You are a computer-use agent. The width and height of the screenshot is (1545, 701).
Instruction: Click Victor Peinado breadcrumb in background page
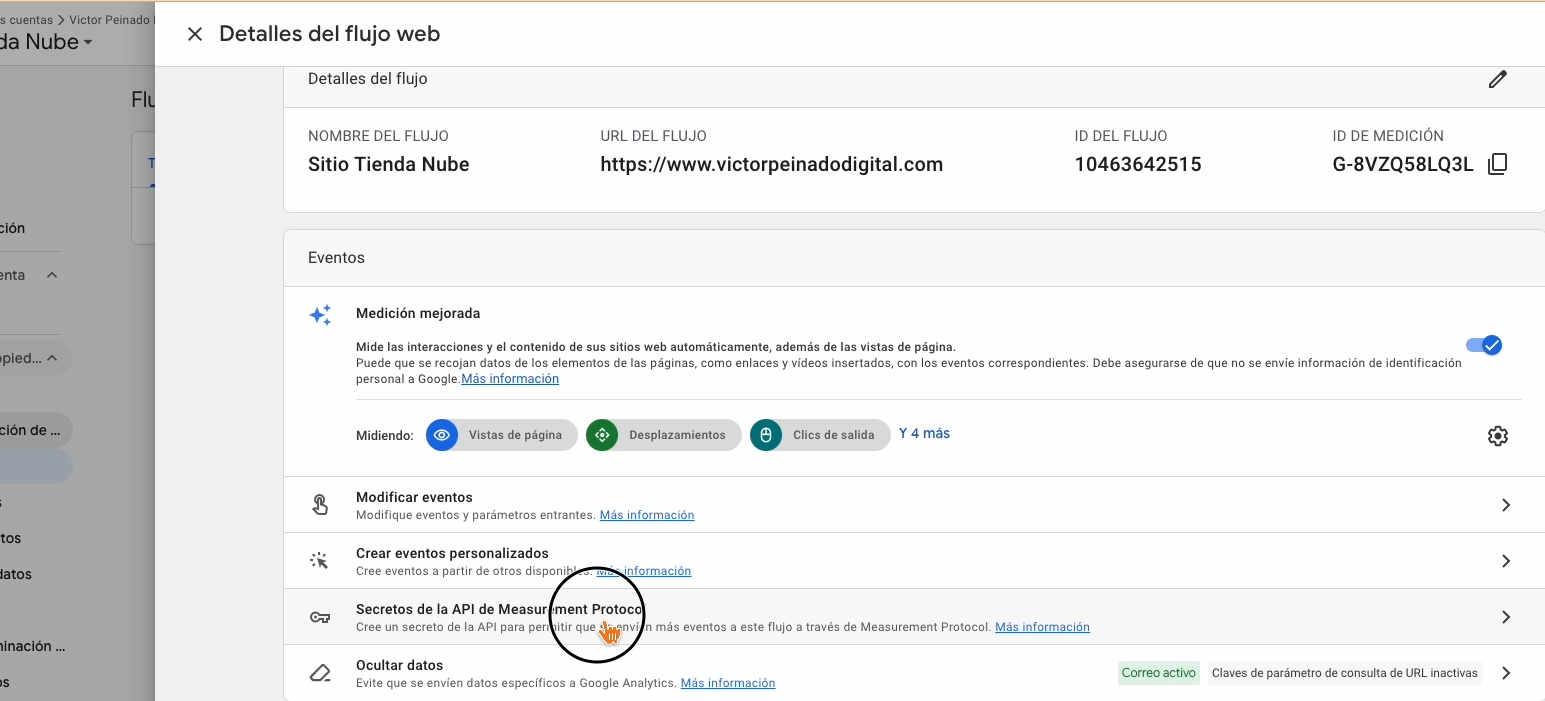112,19
